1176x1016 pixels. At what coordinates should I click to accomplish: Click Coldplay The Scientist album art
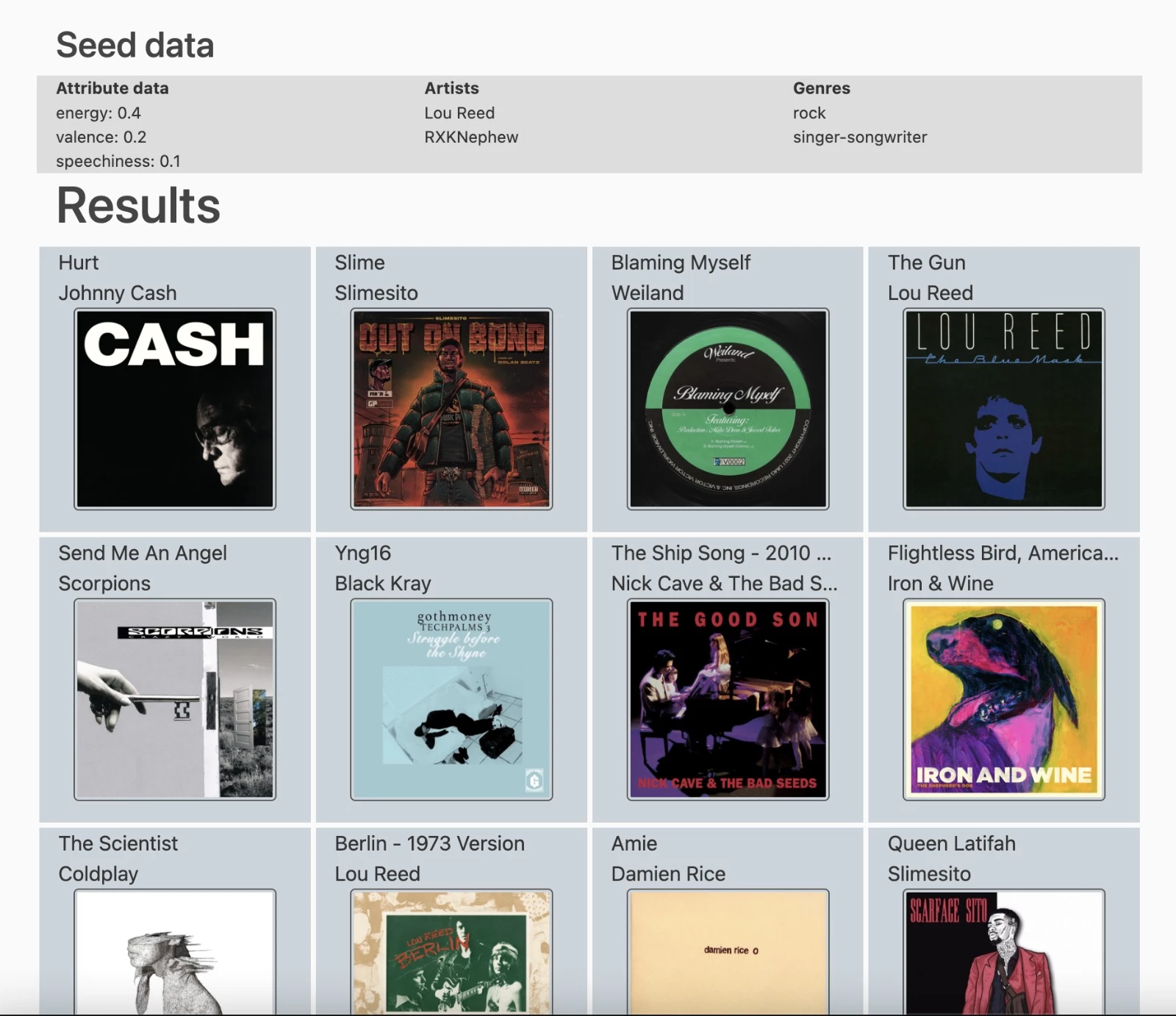point(175,951)
